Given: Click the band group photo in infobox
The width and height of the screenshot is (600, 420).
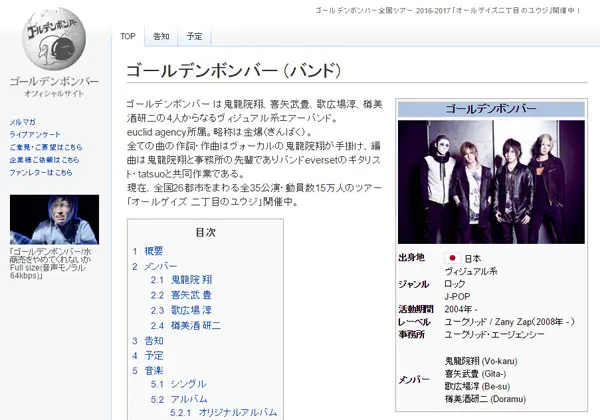Looking at the screenshot, I should (x=491, y=182).
